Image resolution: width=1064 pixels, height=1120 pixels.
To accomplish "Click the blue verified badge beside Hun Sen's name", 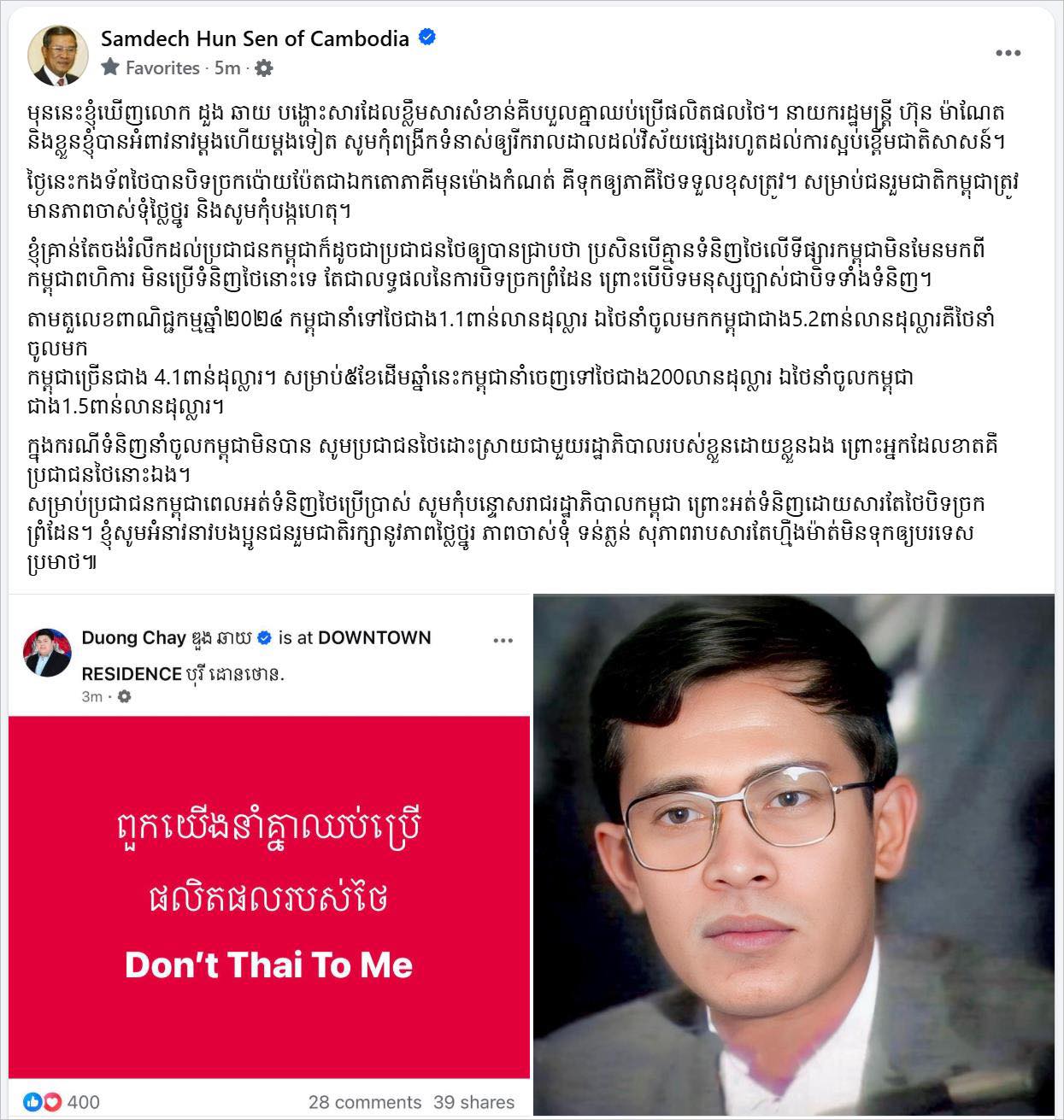I will click(427, 38).
